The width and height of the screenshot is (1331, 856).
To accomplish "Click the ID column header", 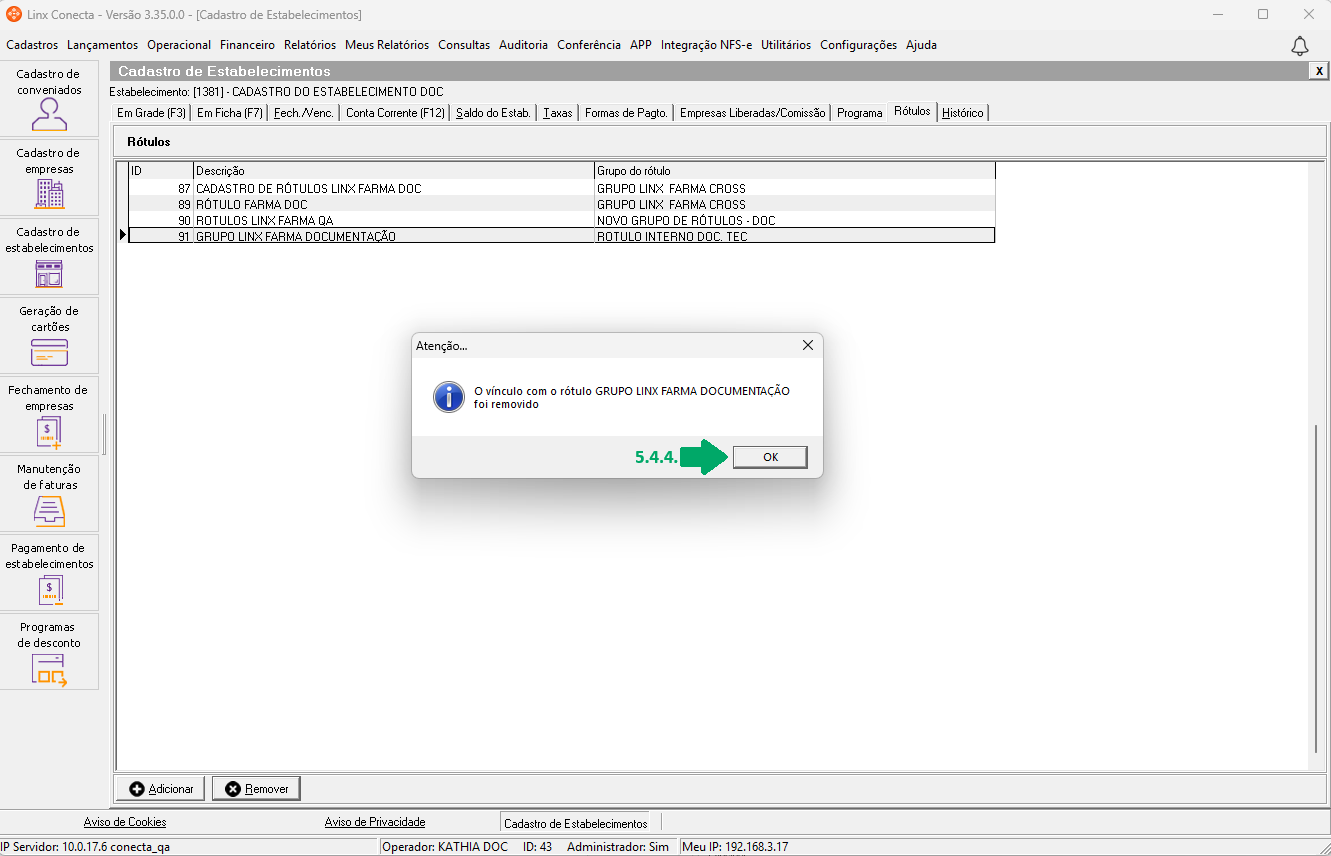I will (x=161, y=171).
